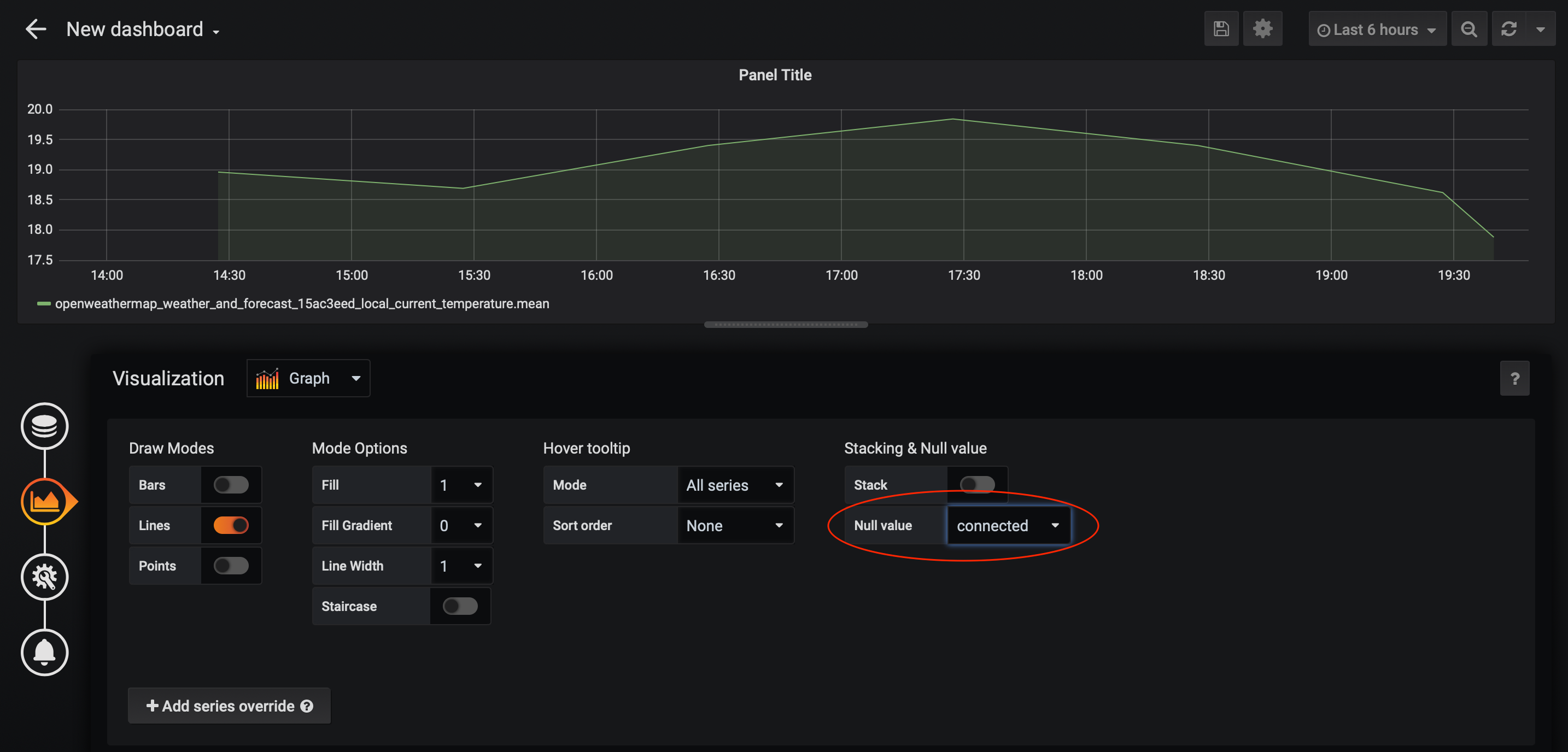This screenshot has height=752, width=1568.
Task: Click the visualization help question icon
Action: [x=1514, y=378]
